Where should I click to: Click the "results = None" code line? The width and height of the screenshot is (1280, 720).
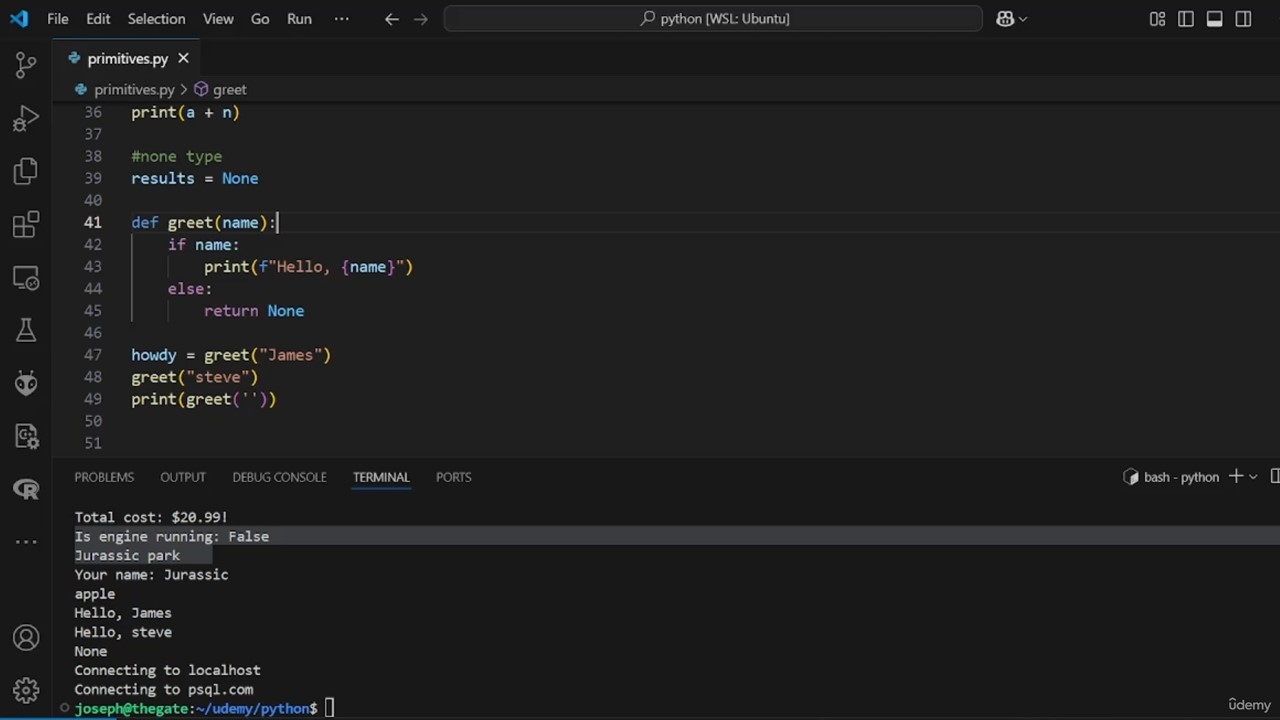194,178
